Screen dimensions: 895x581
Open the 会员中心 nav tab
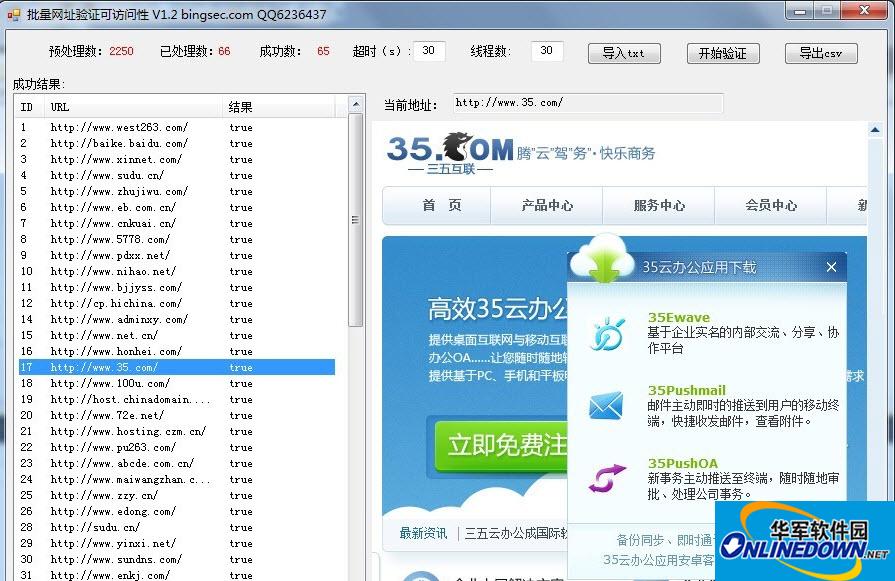(x=771, y=205)
